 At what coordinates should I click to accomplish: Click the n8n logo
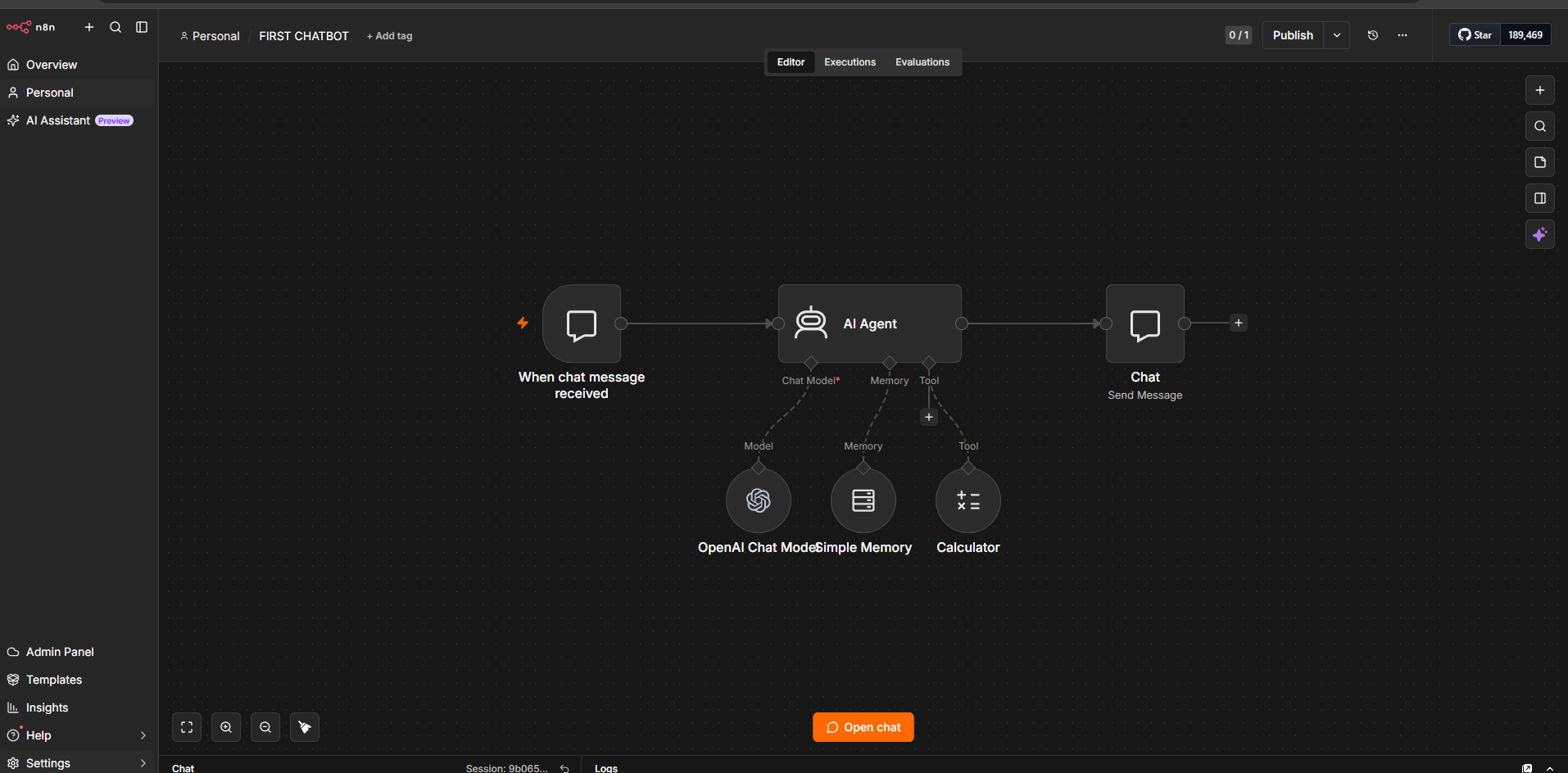tap(30, 27)
